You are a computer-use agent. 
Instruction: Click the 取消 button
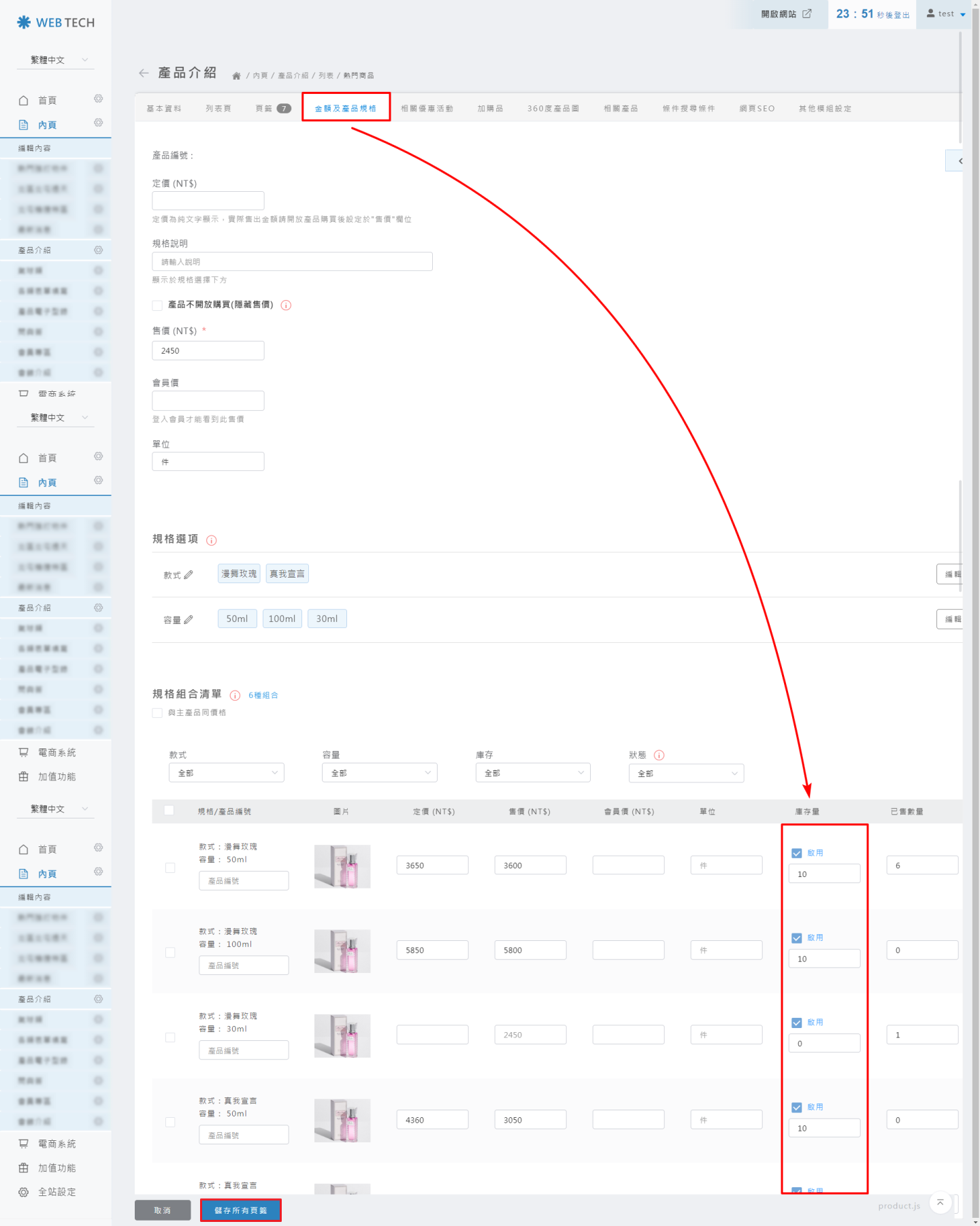[163, 1210]
